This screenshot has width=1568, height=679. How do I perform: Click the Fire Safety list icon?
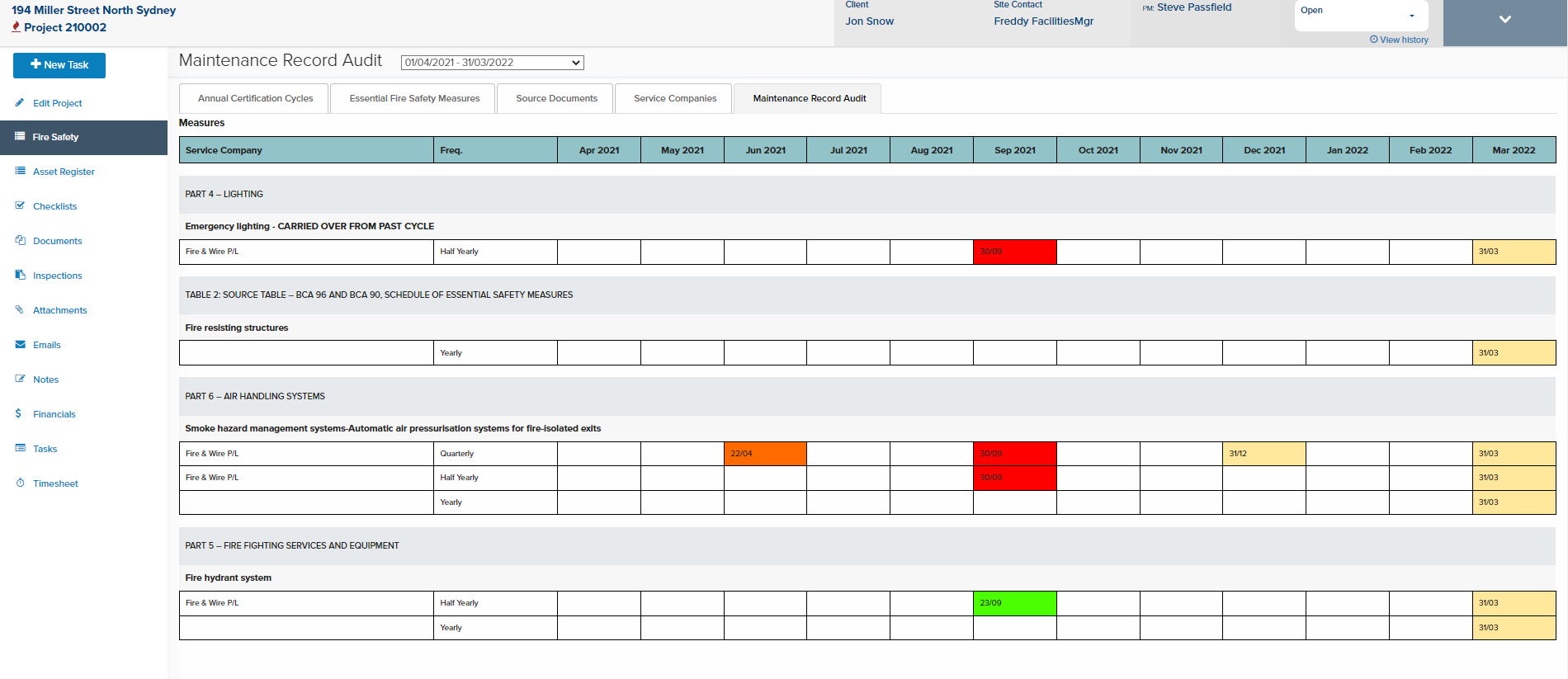20,136
